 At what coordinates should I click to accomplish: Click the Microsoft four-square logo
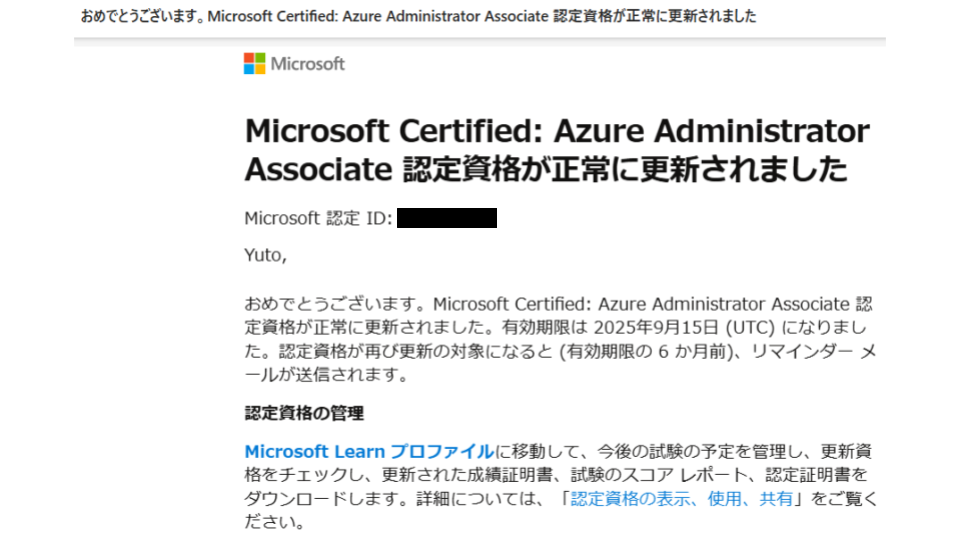pos(255,64)
